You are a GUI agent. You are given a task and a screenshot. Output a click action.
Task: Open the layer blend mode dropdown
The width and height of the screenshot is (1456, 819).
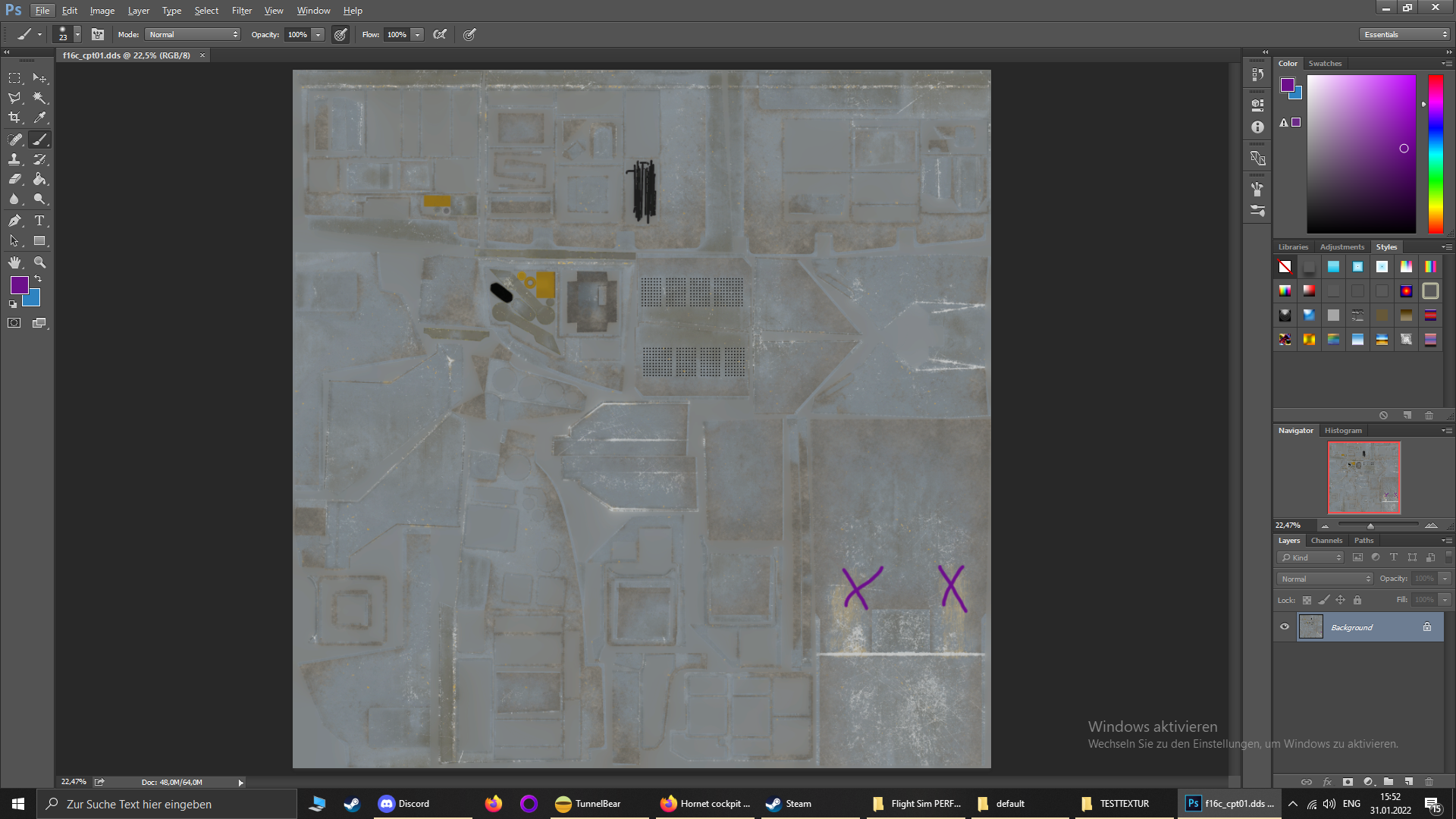tap(1325, 579)
